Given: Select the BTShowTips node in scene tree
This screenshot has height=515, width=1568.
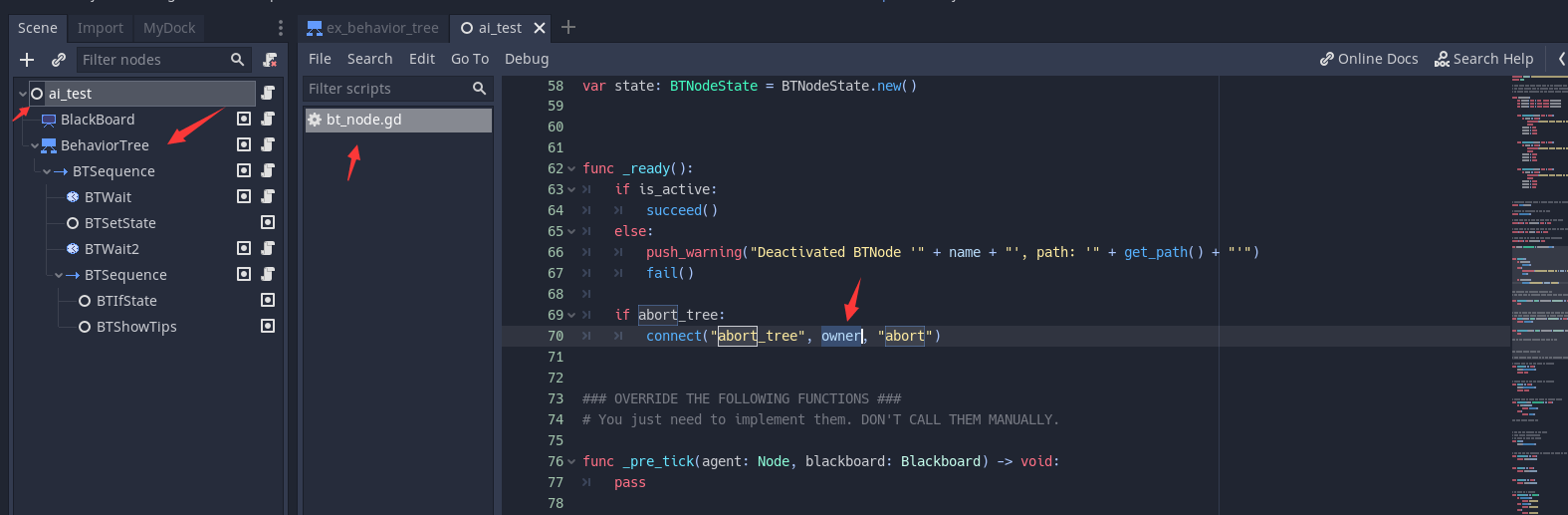Looking at the screenshot, I should pyautogui.click(x=136, y=327).
